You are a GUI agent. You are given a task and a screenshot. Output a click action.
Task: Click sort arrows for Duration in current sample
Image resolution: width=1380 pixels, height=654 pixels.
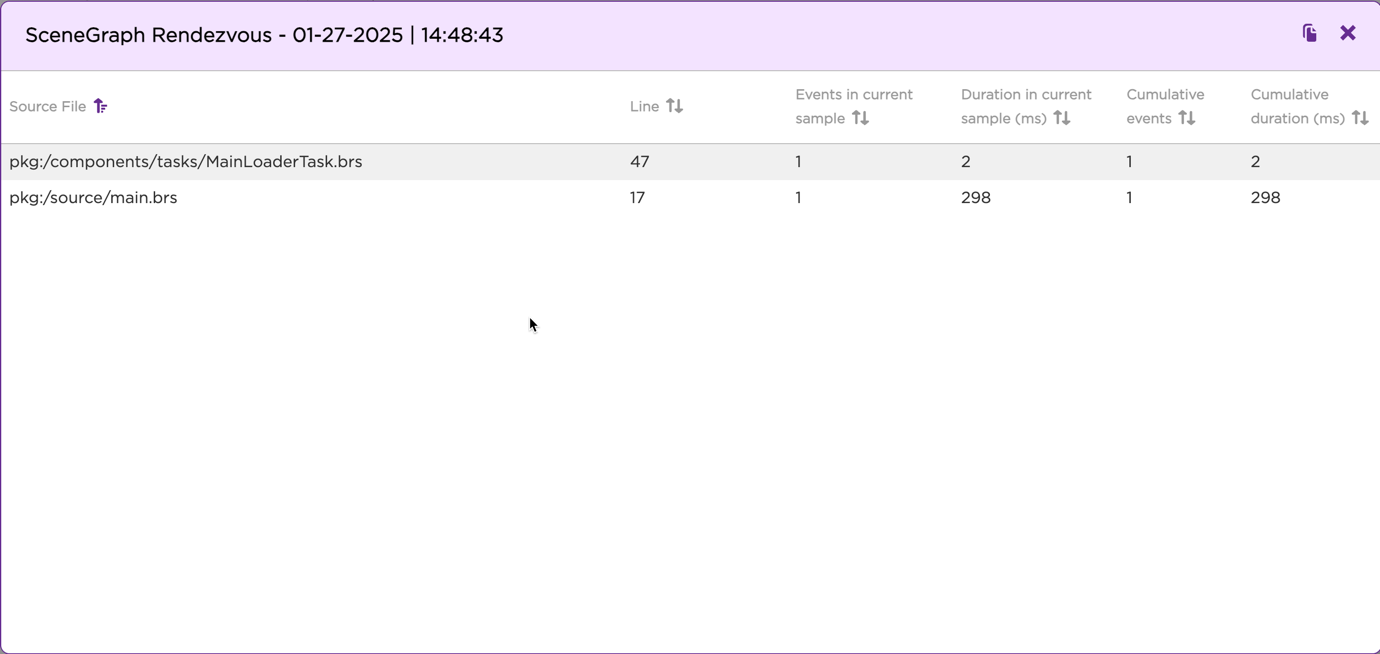pos(1062,118)
